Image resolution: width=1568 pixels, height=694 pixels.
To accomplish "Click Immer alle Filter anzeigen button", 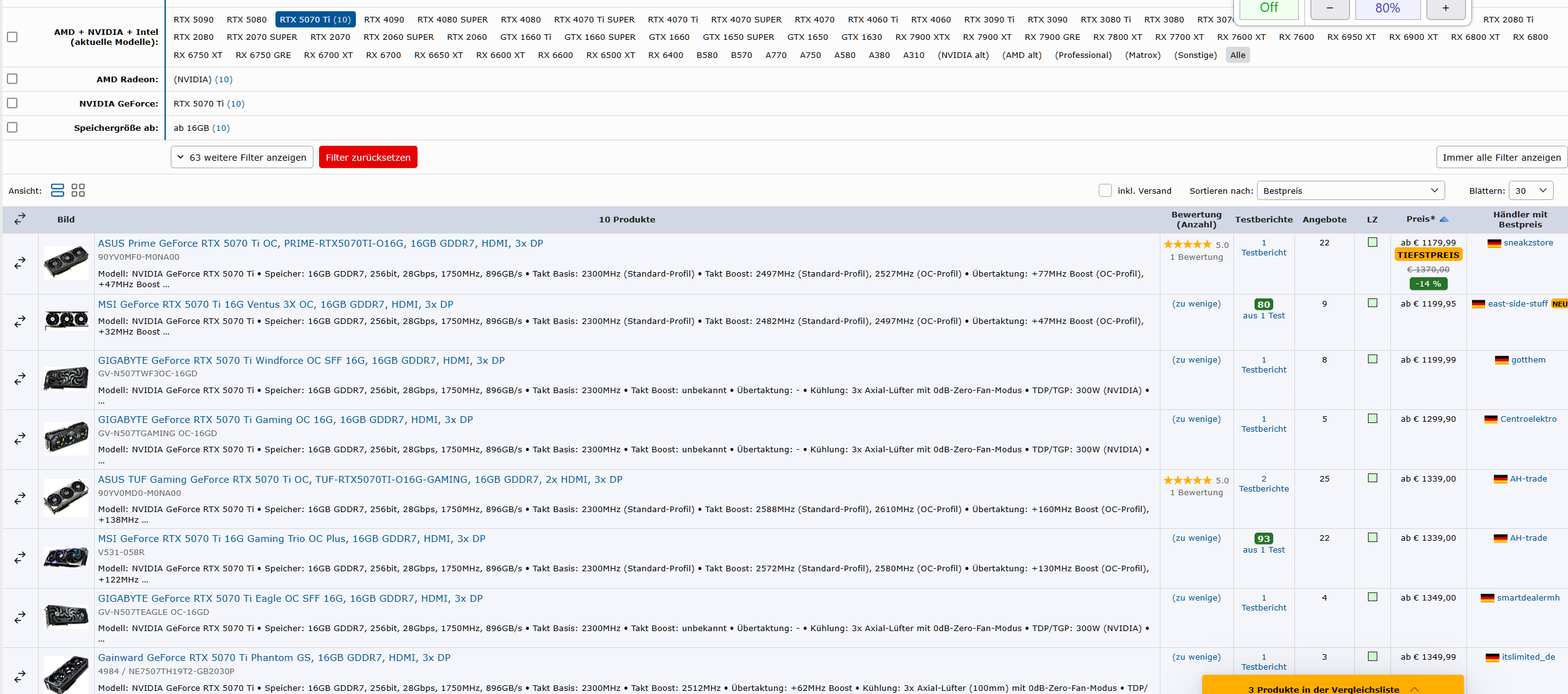I will (1501, 157).
